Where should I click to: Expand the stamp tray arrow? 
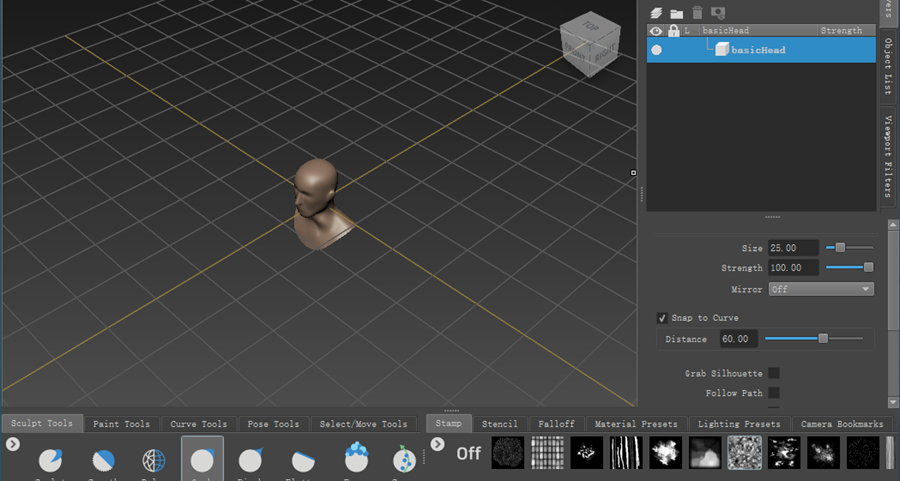click(x=437, y=444)
